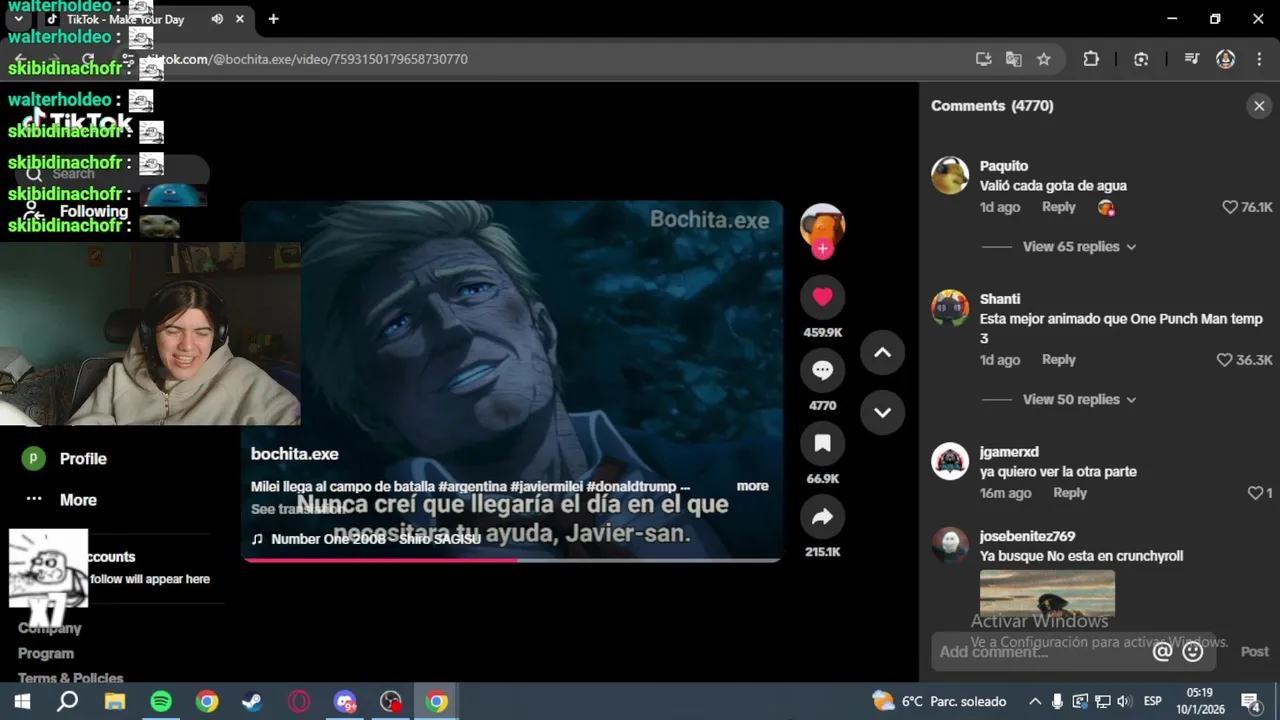Expand View 50 replies under Shanti
Image resolution: width=1280 pixels, height=720 pixels.
coord(1079,399)
